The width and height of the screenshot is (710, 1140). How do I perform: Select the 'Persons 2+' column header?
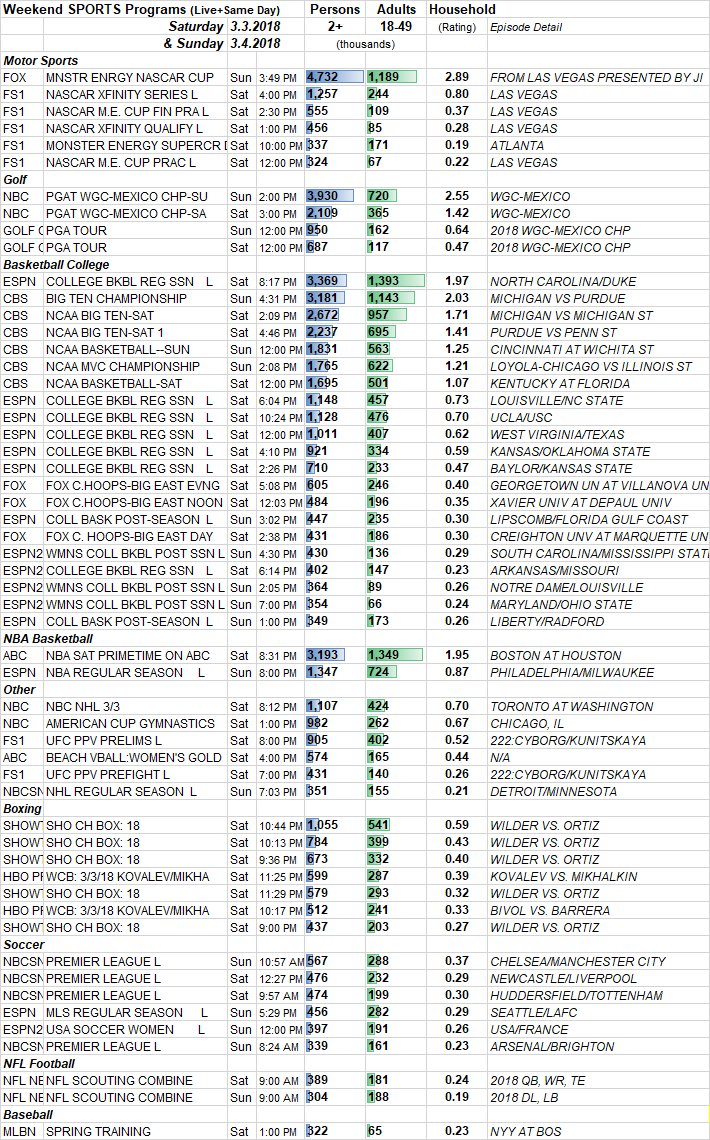[x=334, y=17]
